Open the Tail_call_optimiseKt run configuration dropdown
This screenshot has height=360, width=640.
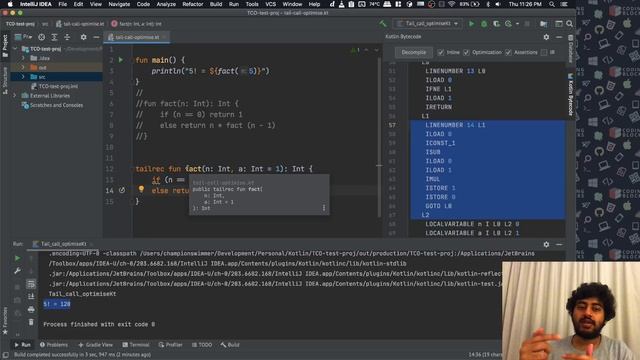pos(427,24)
